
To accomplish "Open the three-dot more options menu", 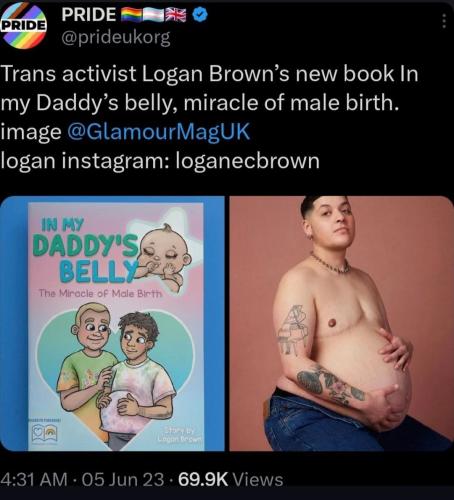I will click(x=444, y=21).
